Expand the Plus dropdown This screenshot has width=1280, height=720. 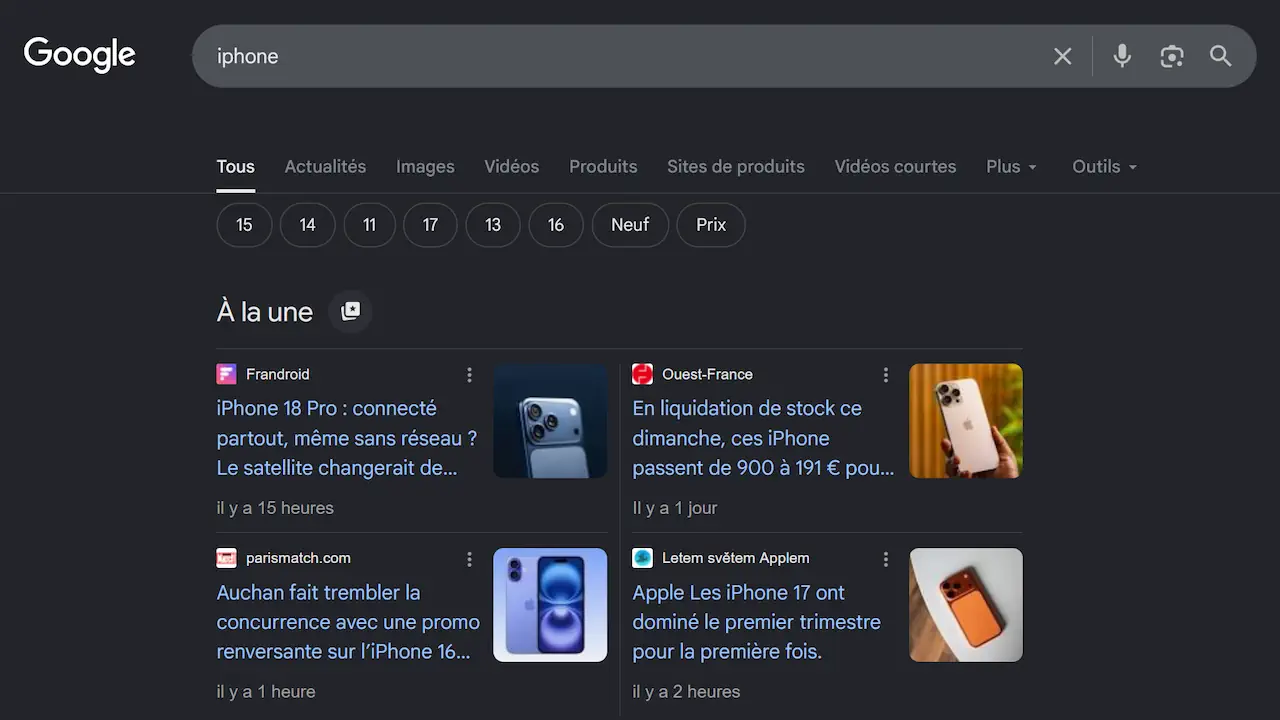tap(1012, 167)
